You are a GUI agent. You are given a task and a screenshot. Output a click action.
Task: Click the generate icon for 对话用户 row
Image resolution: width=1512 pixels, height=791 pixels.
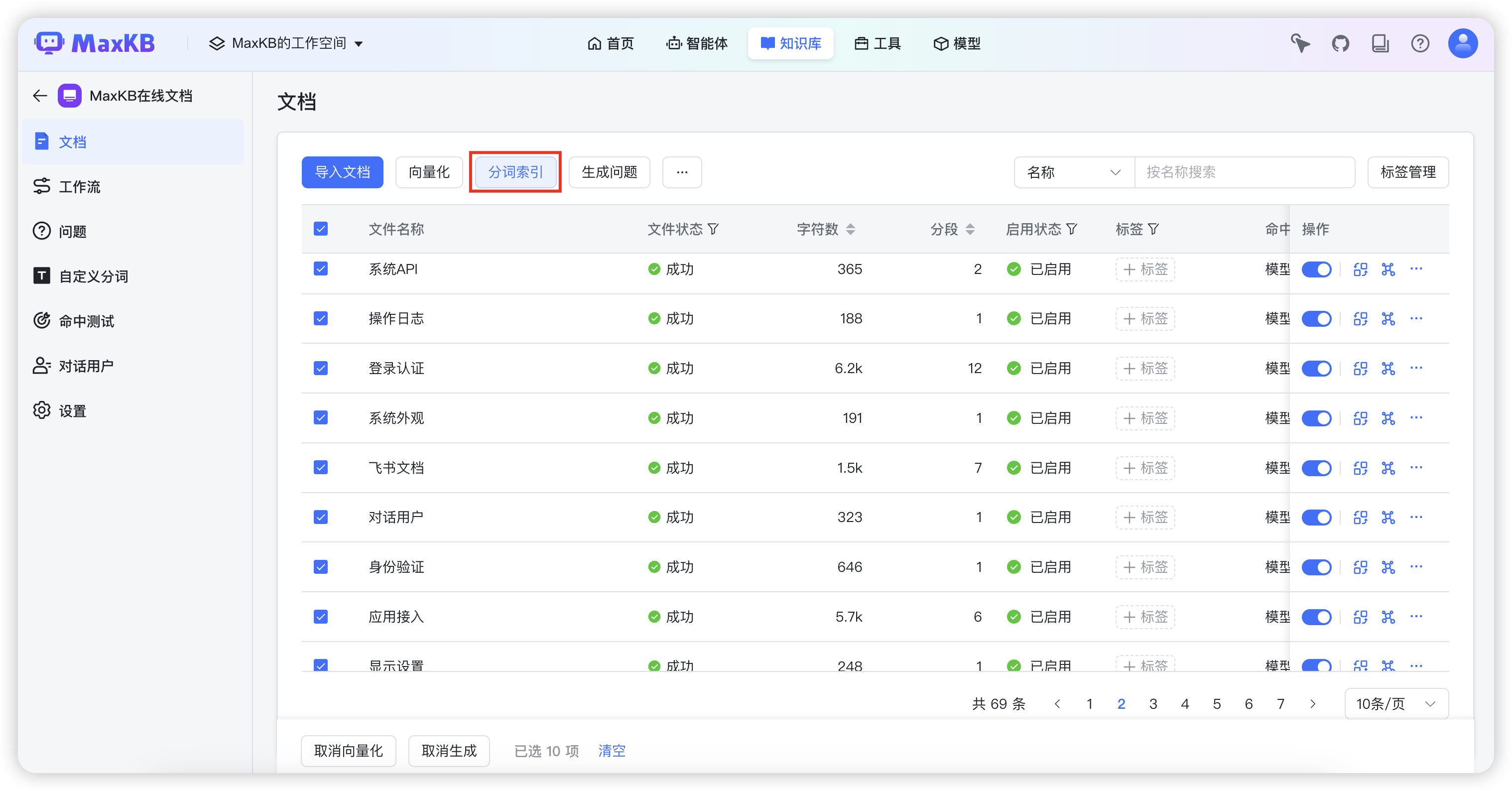click(x=1388, y=518)
